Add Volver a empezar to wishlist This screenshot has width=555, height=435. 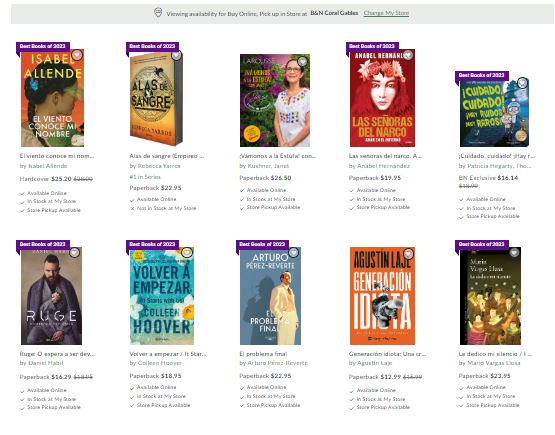[187, 252]
